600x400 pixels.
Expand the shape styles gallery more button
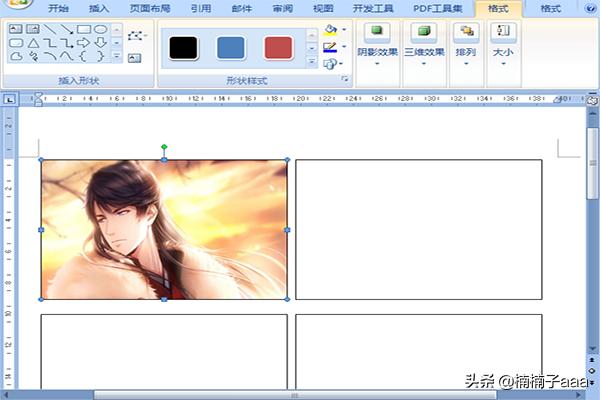point(312,61)
